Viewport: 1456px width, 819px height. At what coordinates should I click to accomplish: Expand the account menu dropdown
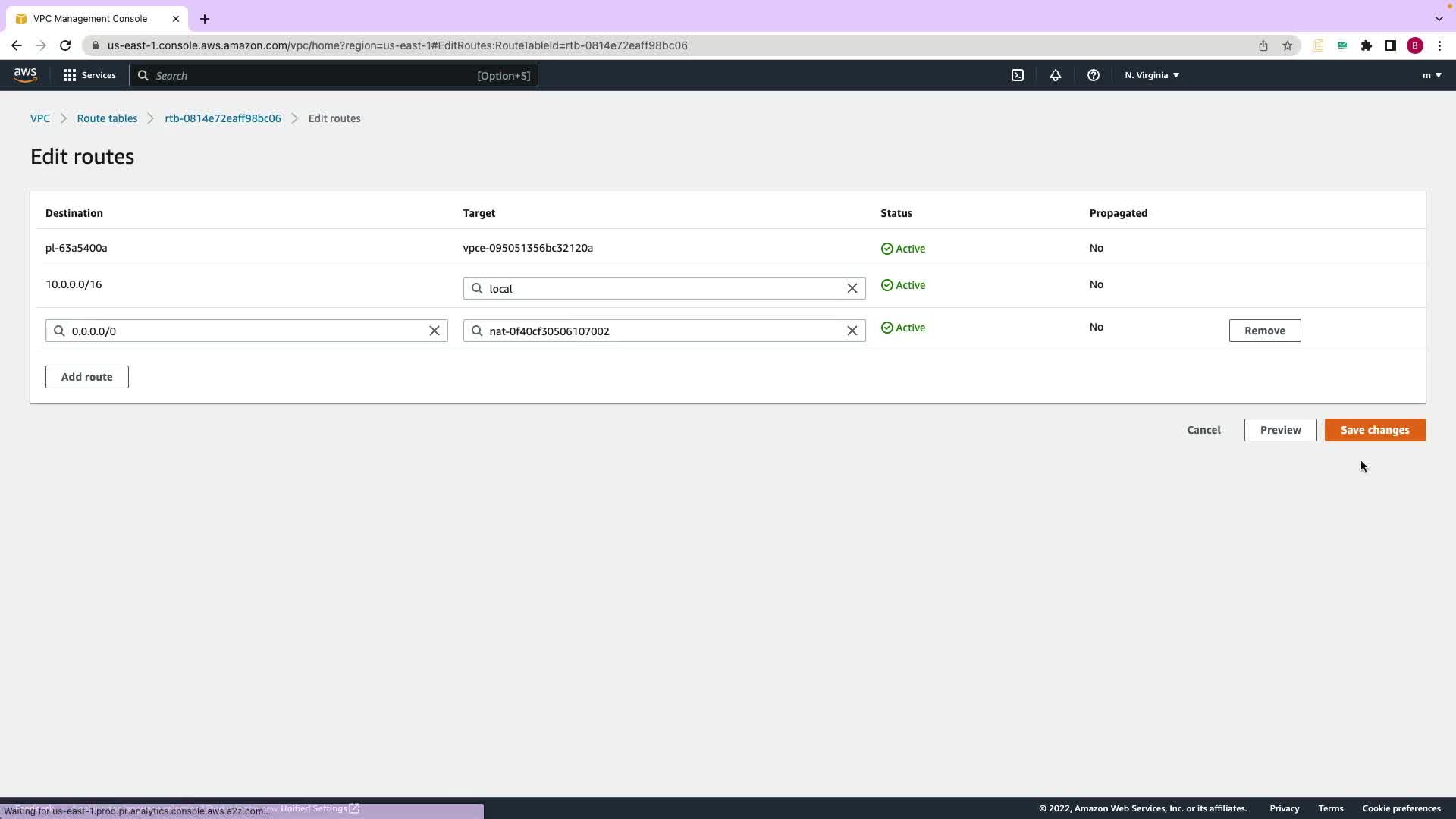pyautogui.click(x=1431, y=75)
